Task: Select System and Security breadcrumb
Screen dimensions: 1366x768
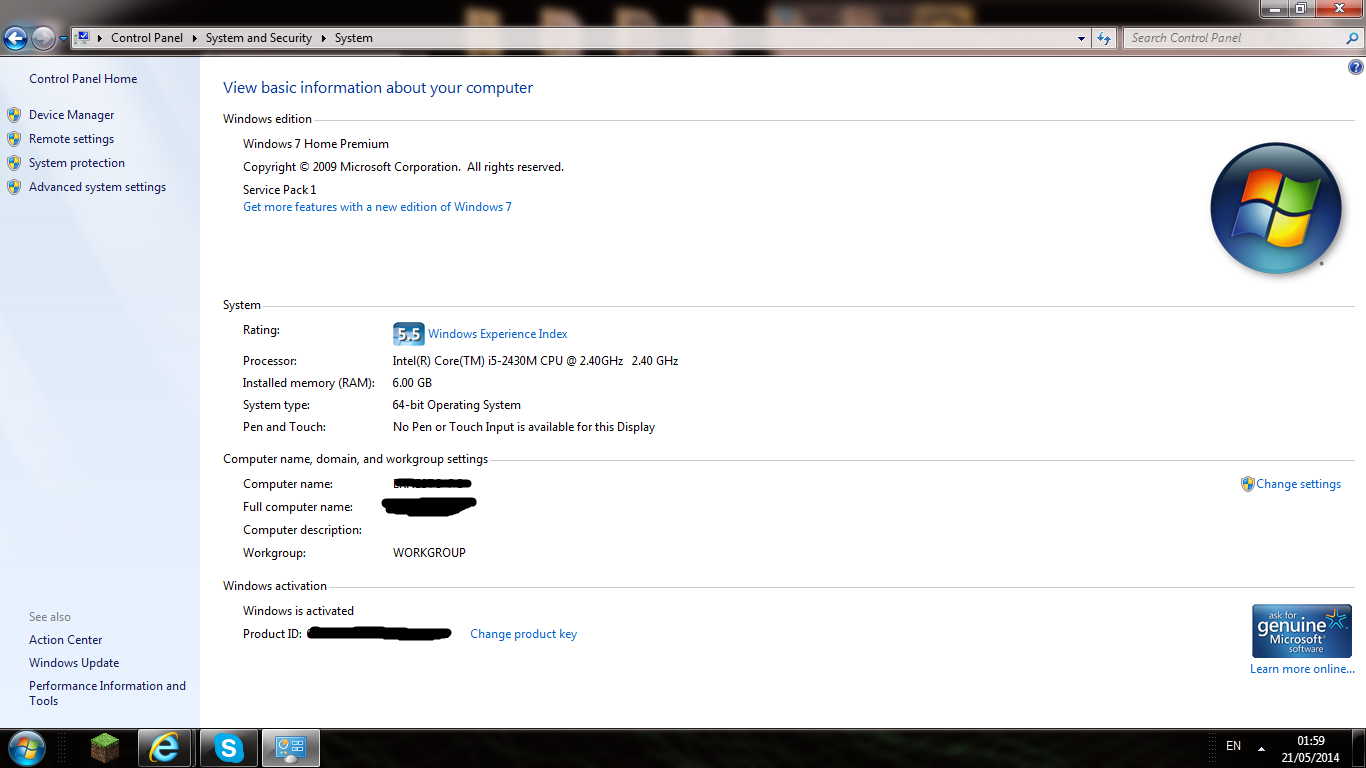Action: pos(259,38)
